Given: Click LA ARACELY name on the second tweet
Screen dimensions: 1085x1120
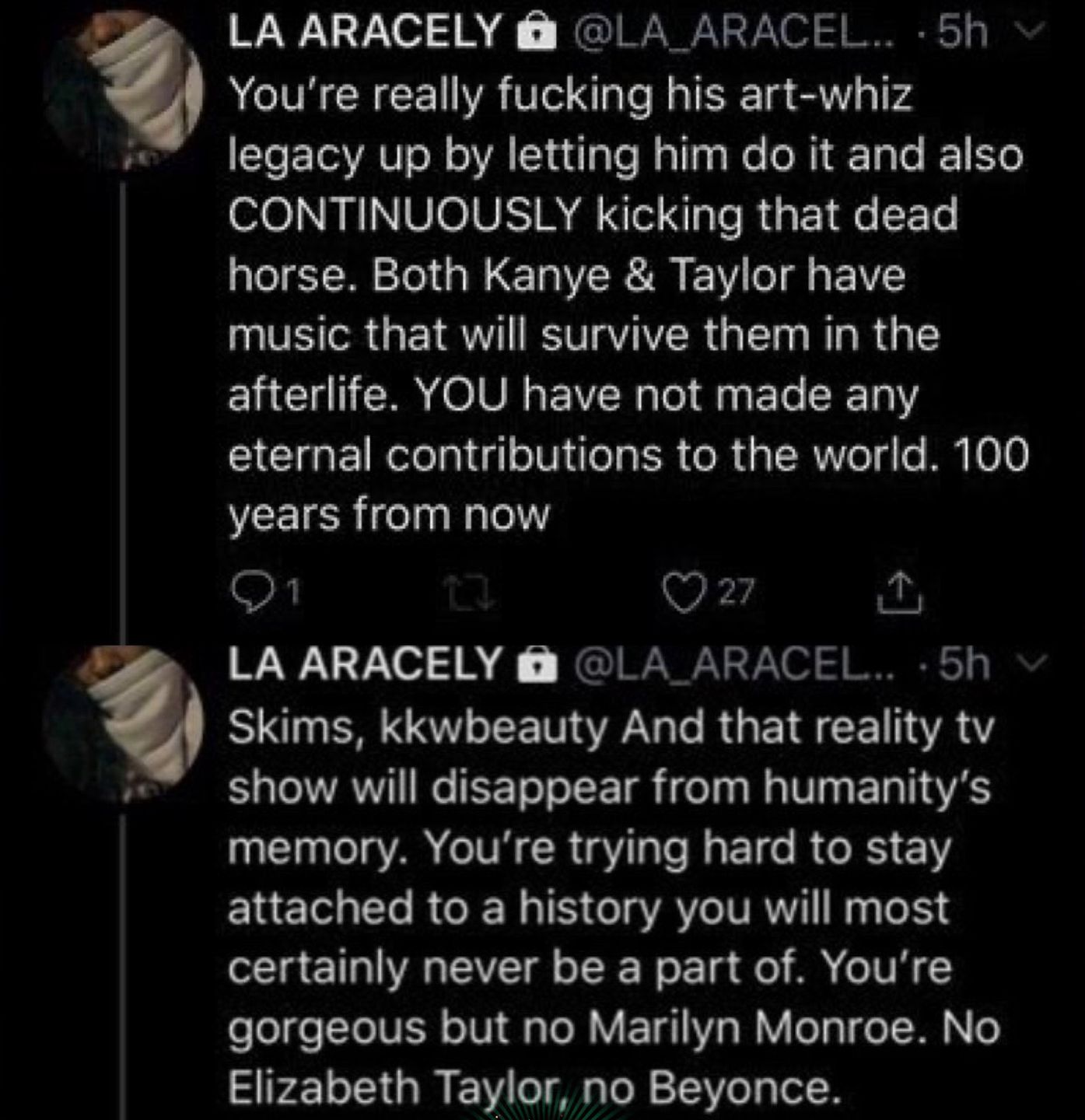Looking at the screenshot, I should (365, 665).
